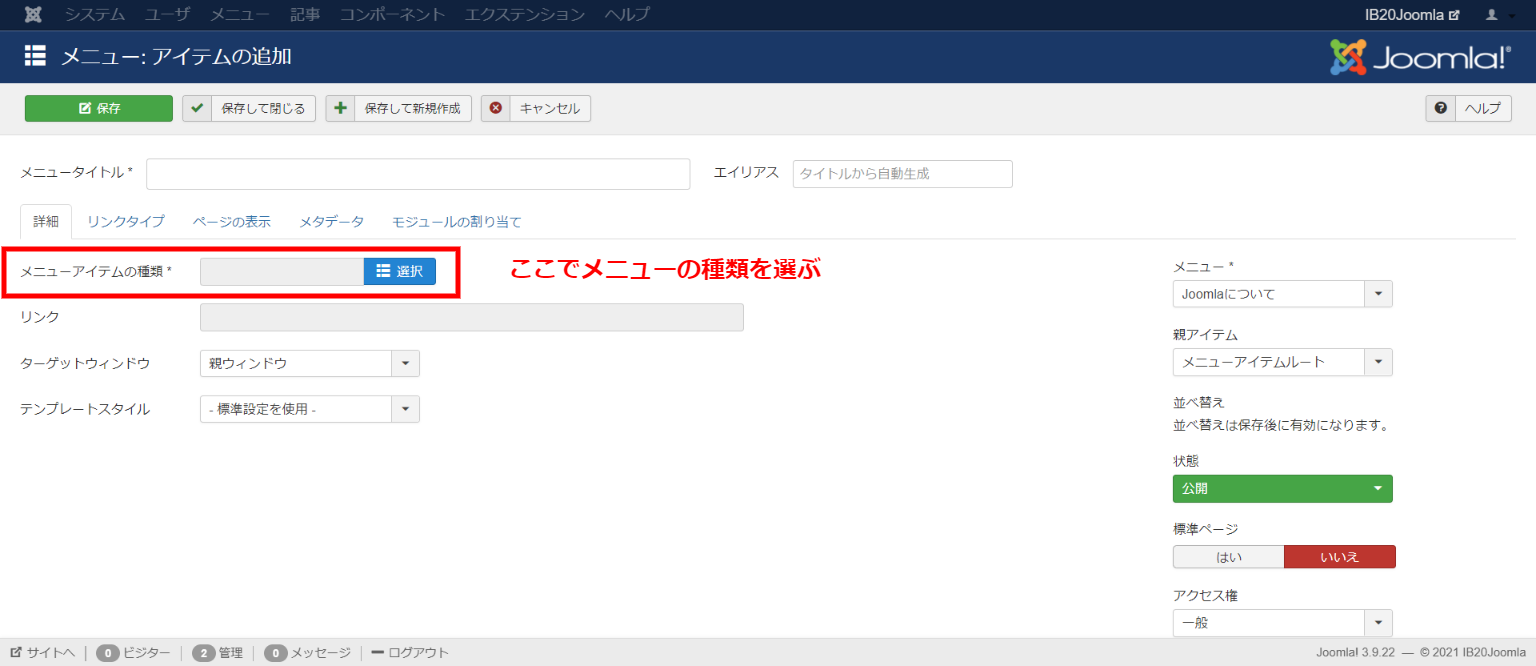Set 標準ページ to いいえ
Image resolution: width=1536 pixels, height=666 pixels.
pos(1339,556)
